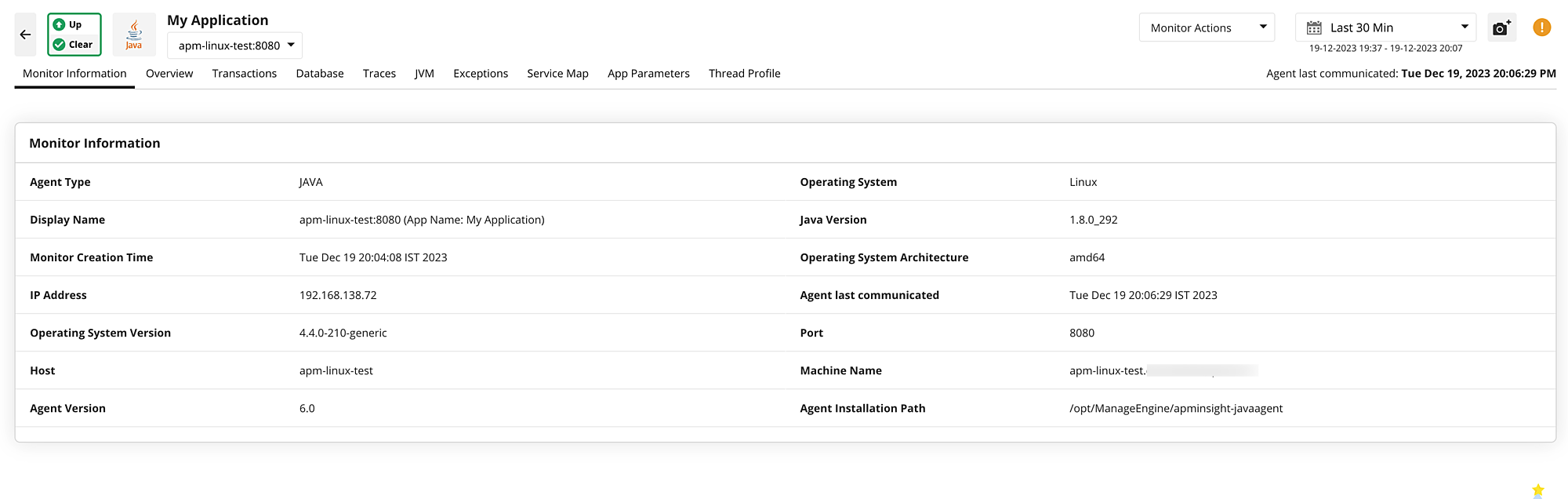
Task: Open the Last 30 Min time range dropdown
Action: click(x=1385, y=27)
